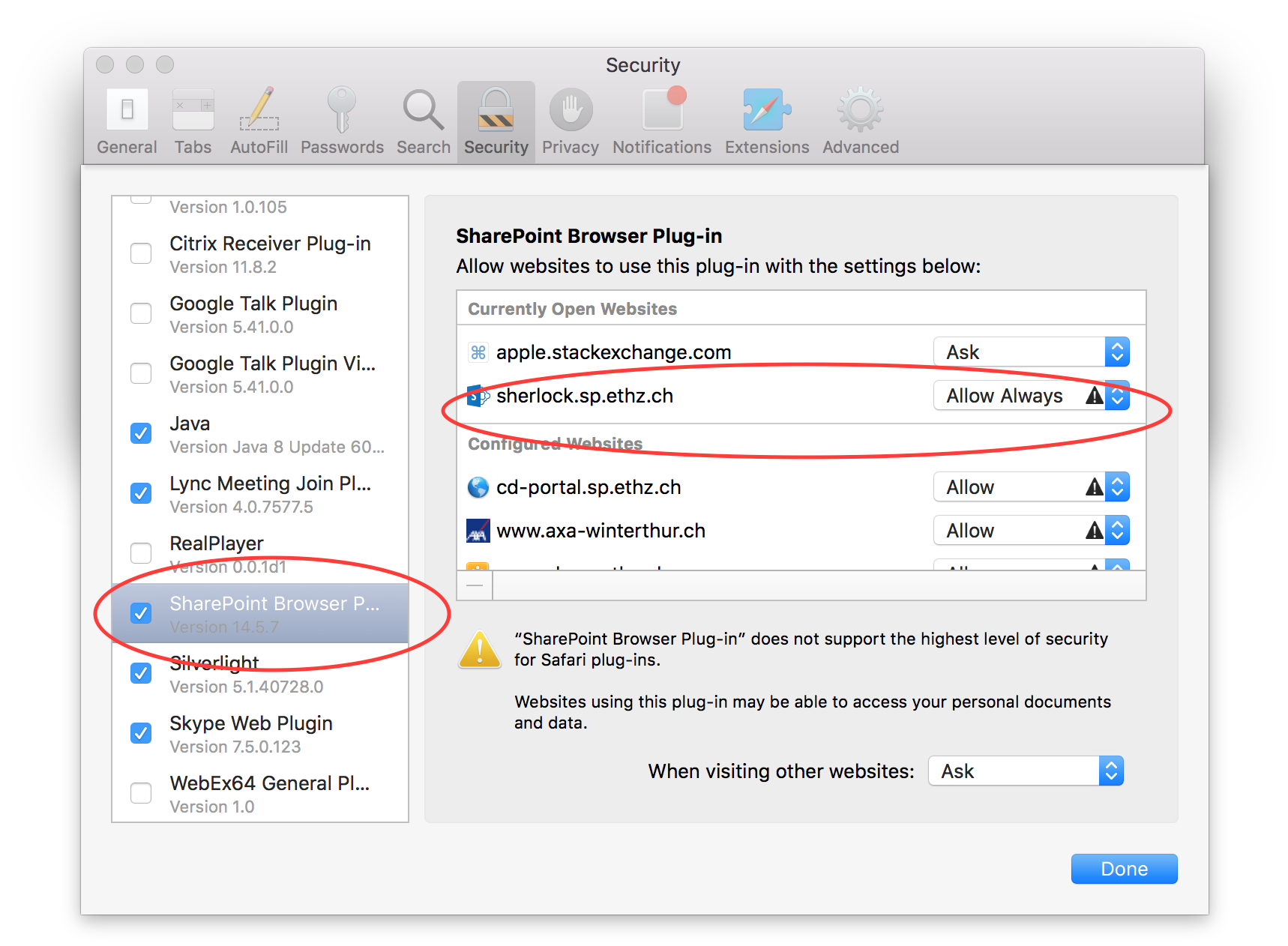Image resolution: width=1288 pixels, height=946 pixels.
Task: Open the Search magnifier icon
Action: [x=424, y=109]
